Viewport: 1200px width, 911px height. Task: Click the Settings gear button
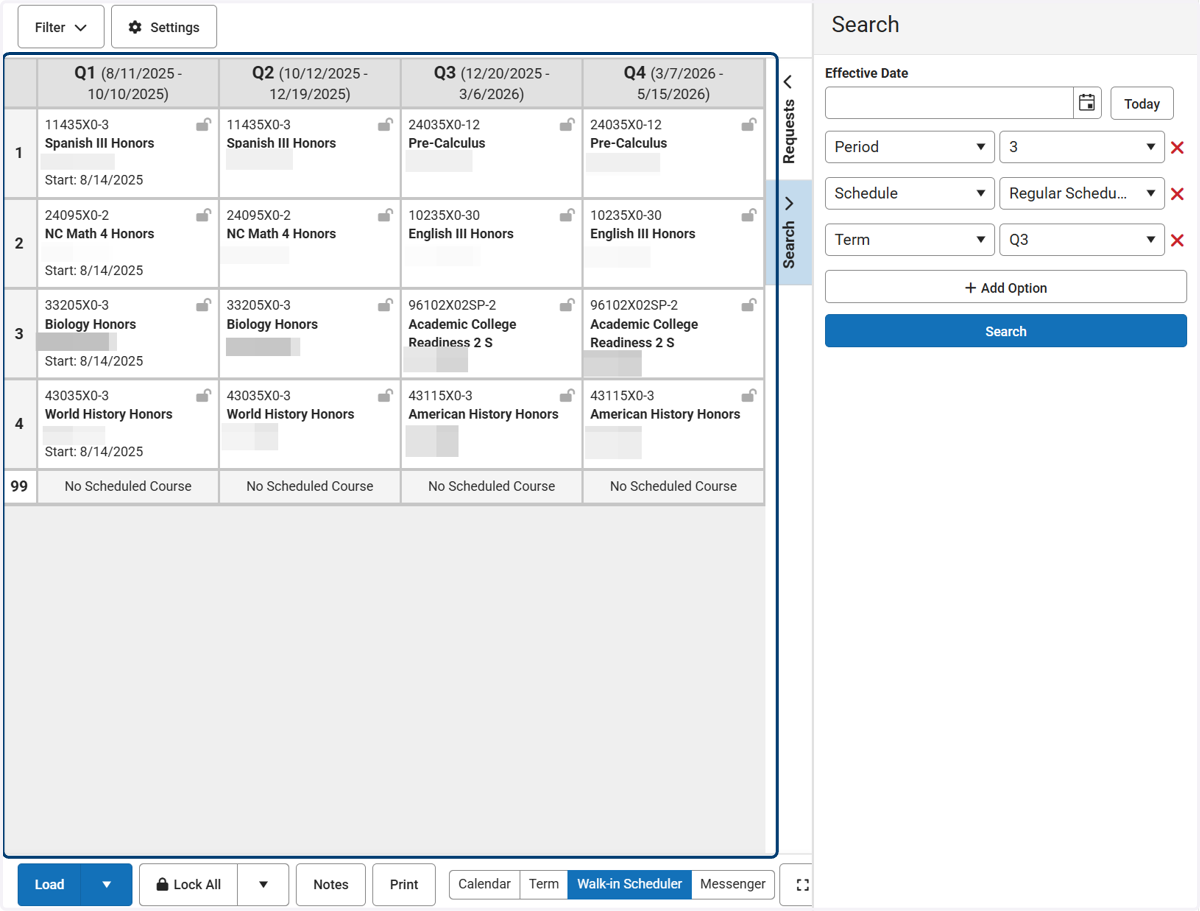tap(164, 27)
